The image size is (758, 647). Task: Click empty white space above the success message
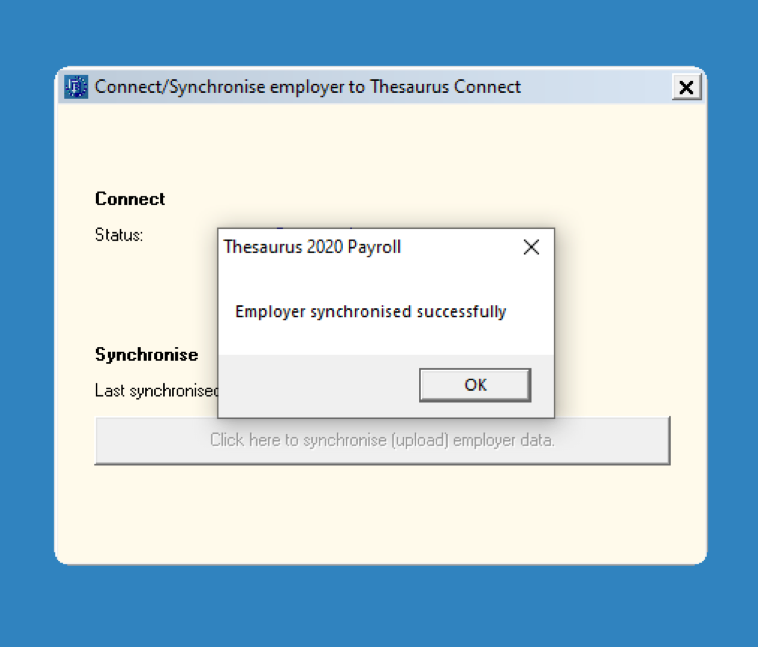(386, 282)
